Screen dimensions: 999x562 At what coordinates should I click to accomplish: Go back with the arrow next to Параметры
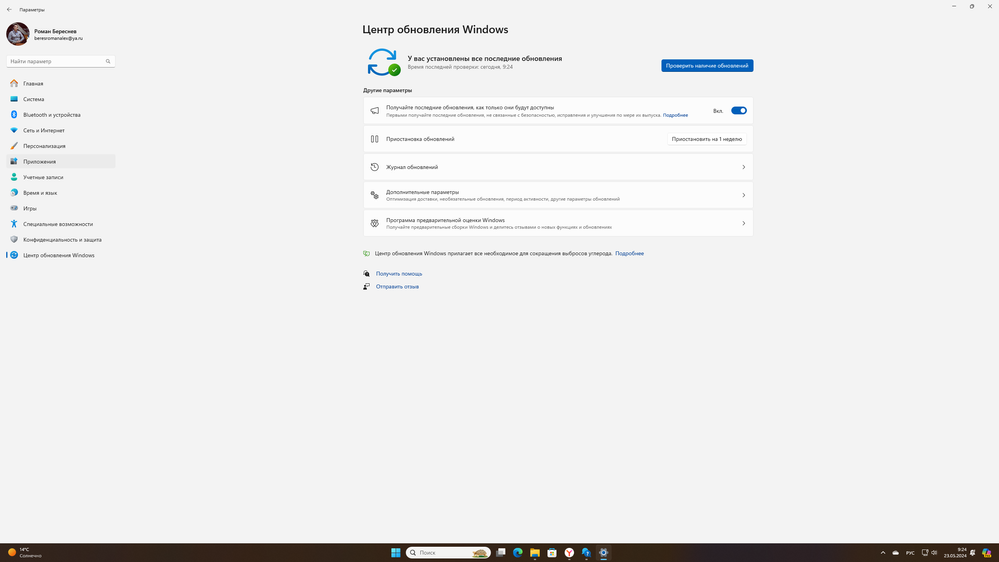tap(9, 10)
